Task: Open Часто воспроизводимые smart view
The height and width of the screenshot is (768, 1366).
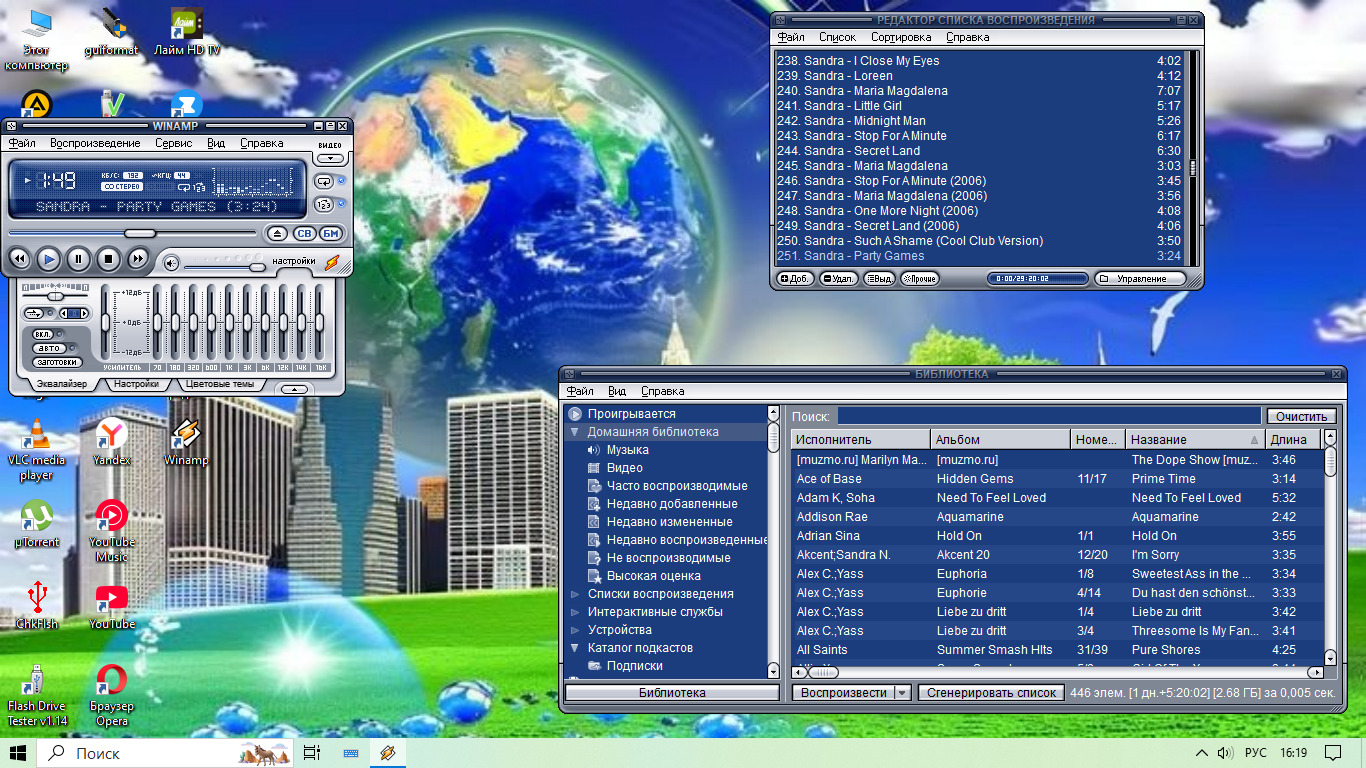Action: [676, 486]
